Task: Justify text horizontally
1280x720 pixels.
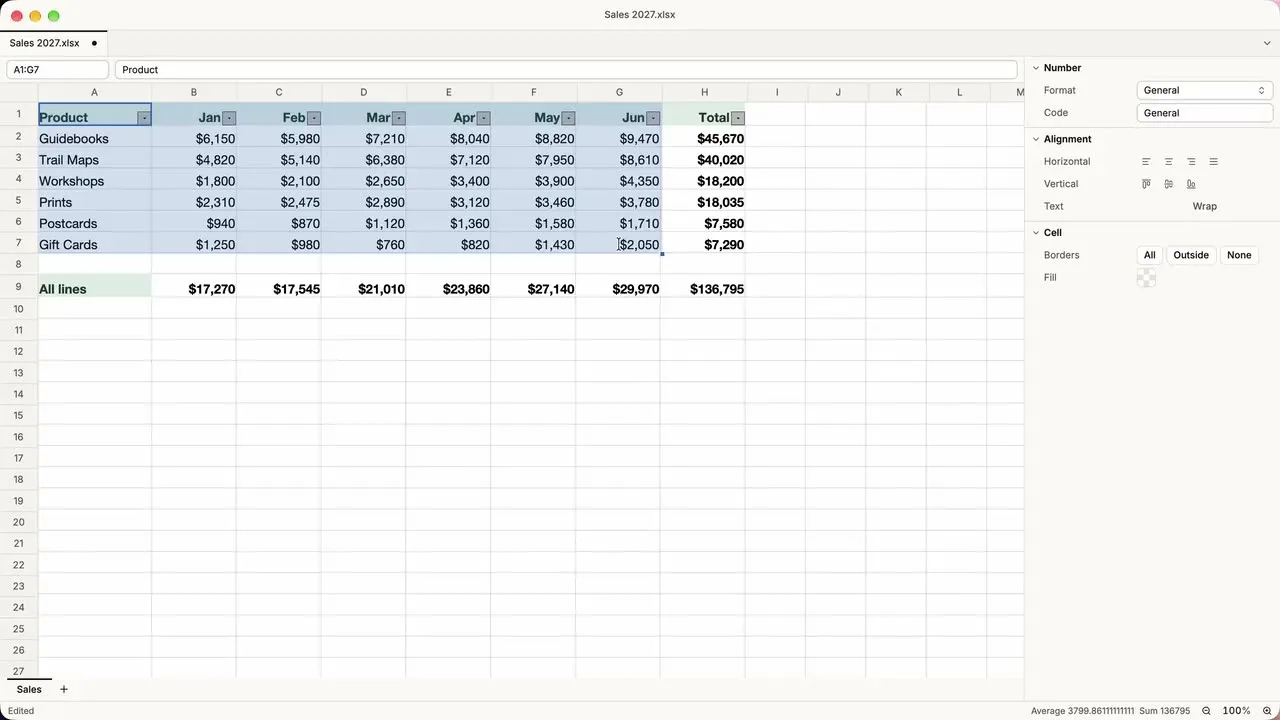Action: point(1213,161)
